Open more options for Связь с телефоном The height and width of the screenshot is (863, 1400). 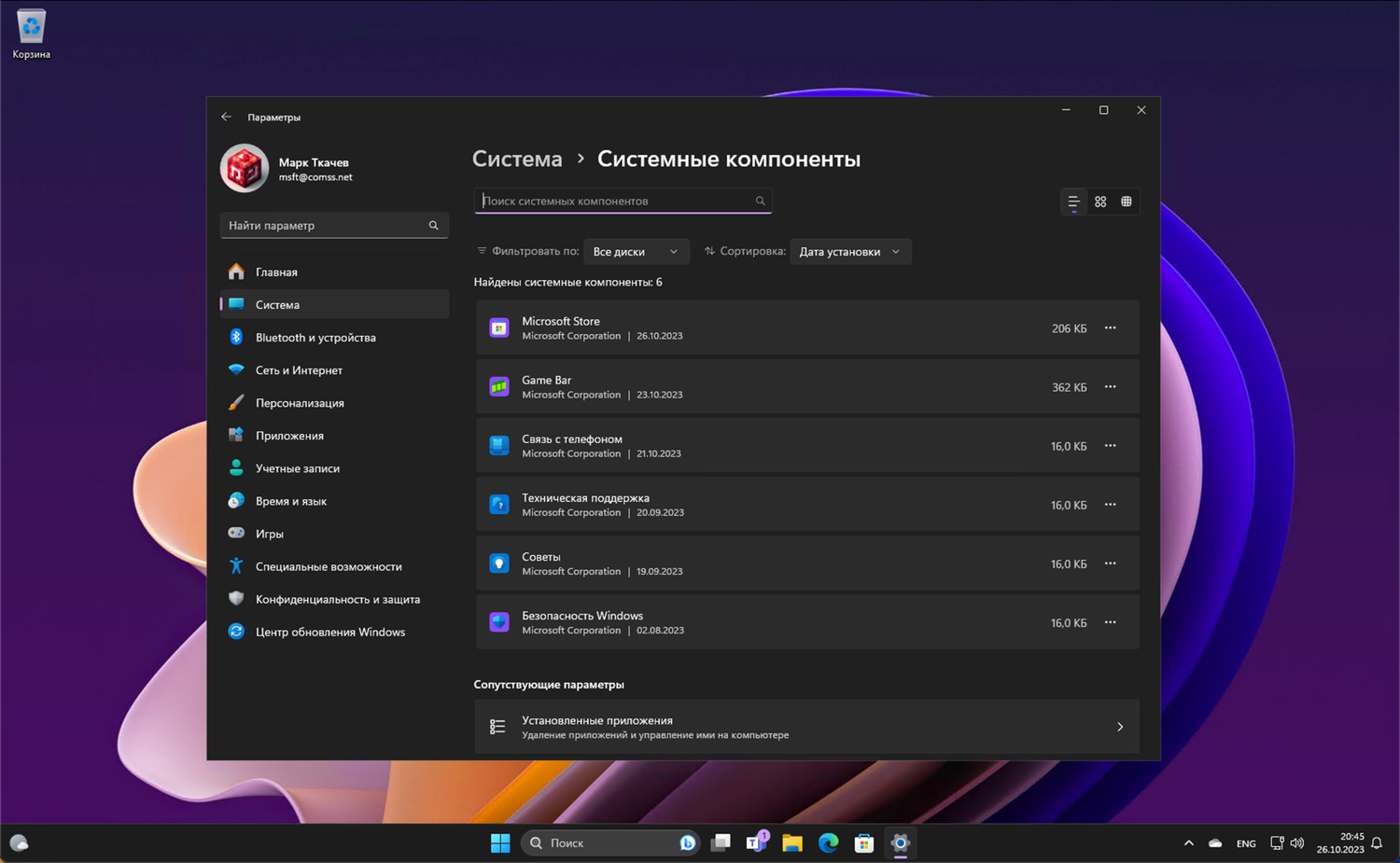1110,445
